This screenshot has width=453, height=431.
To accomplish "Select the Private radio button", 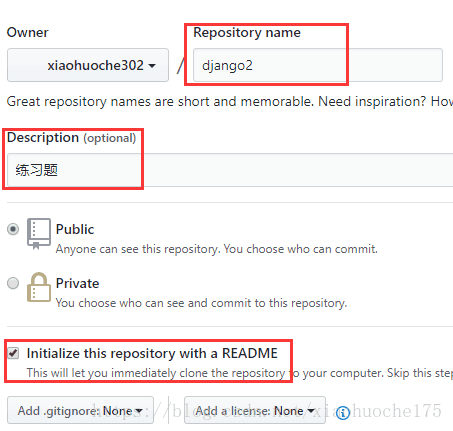I will coord(13,283).
